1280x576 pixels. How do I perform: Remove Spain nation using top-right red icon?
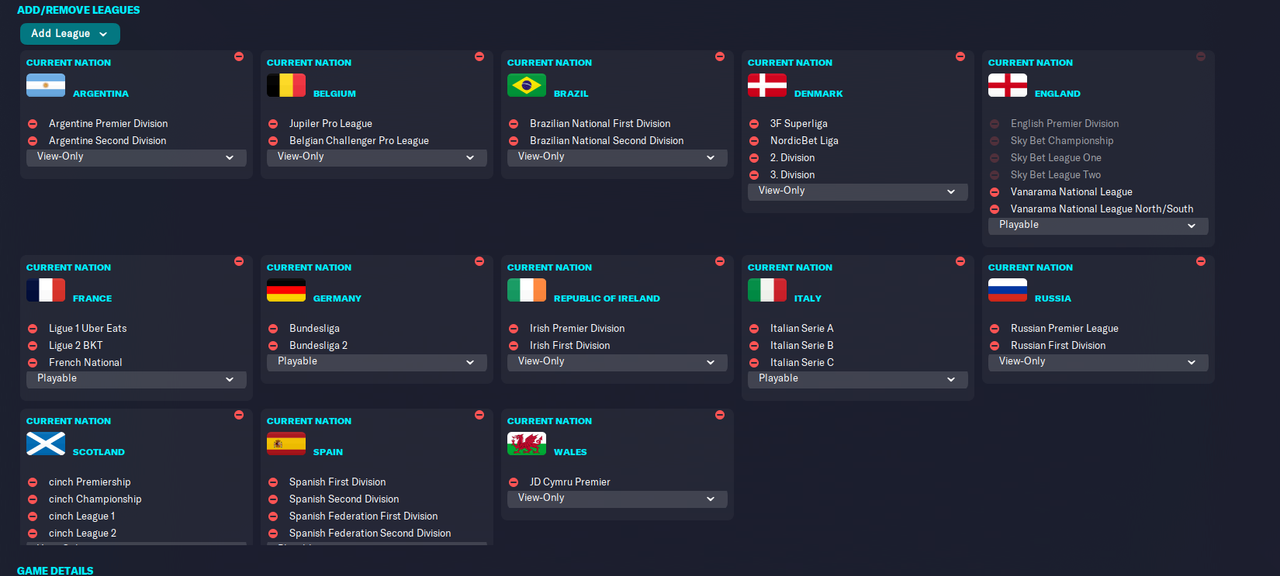(479, 415)
